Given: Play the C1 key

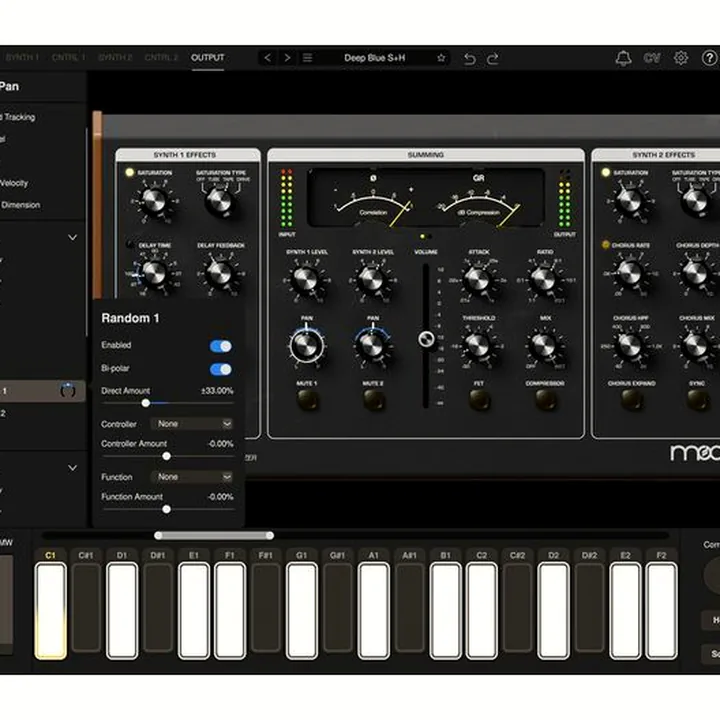Looking at the screenshot, I should coord(51,611).
